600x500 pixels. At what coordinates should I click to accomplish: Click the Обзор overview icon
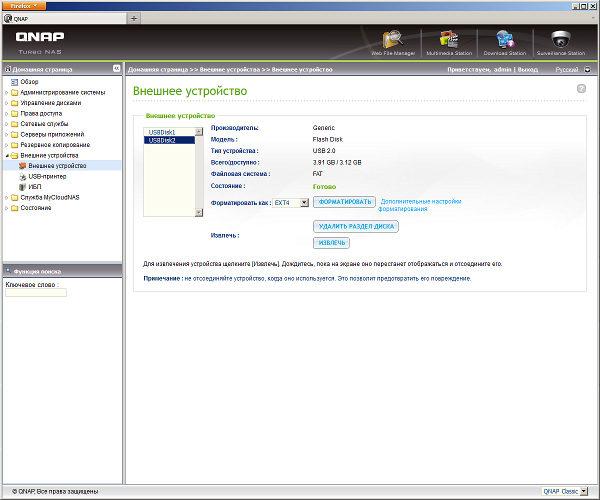coord(15,82)
